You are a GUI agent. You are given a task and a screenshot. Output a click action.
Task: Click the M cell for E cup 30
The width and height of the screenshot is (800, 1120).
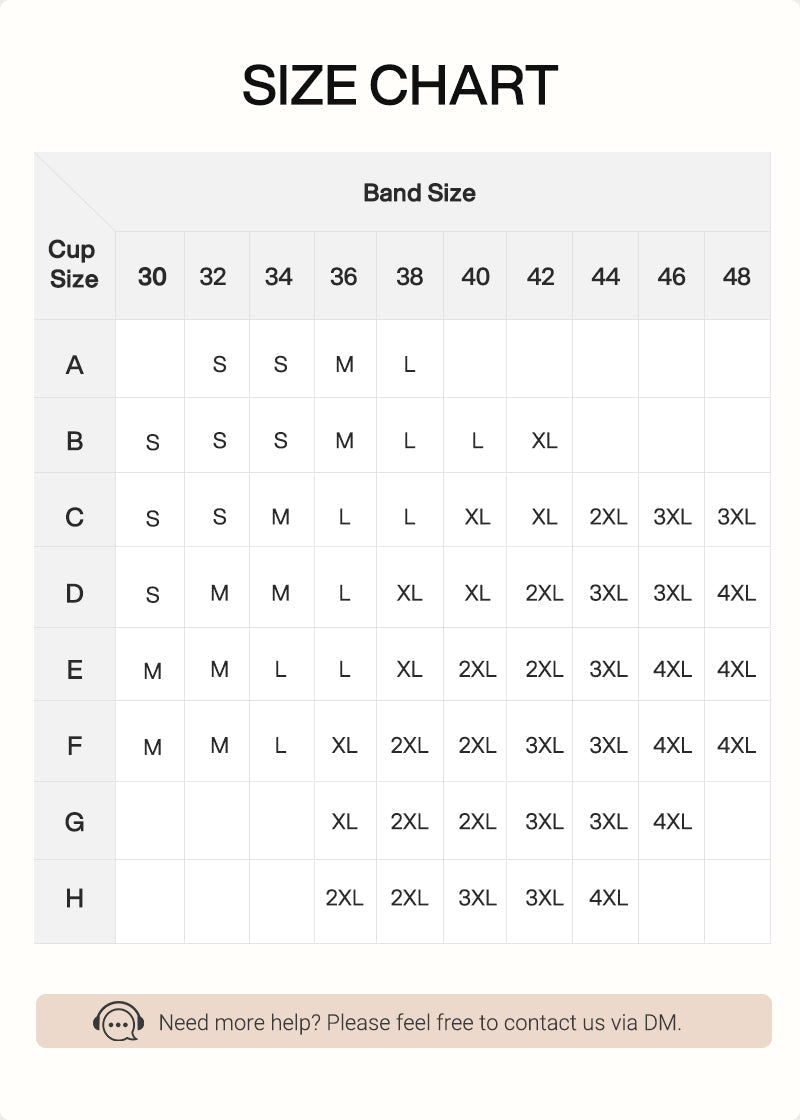pyautogui.click(x=152, y=671)
